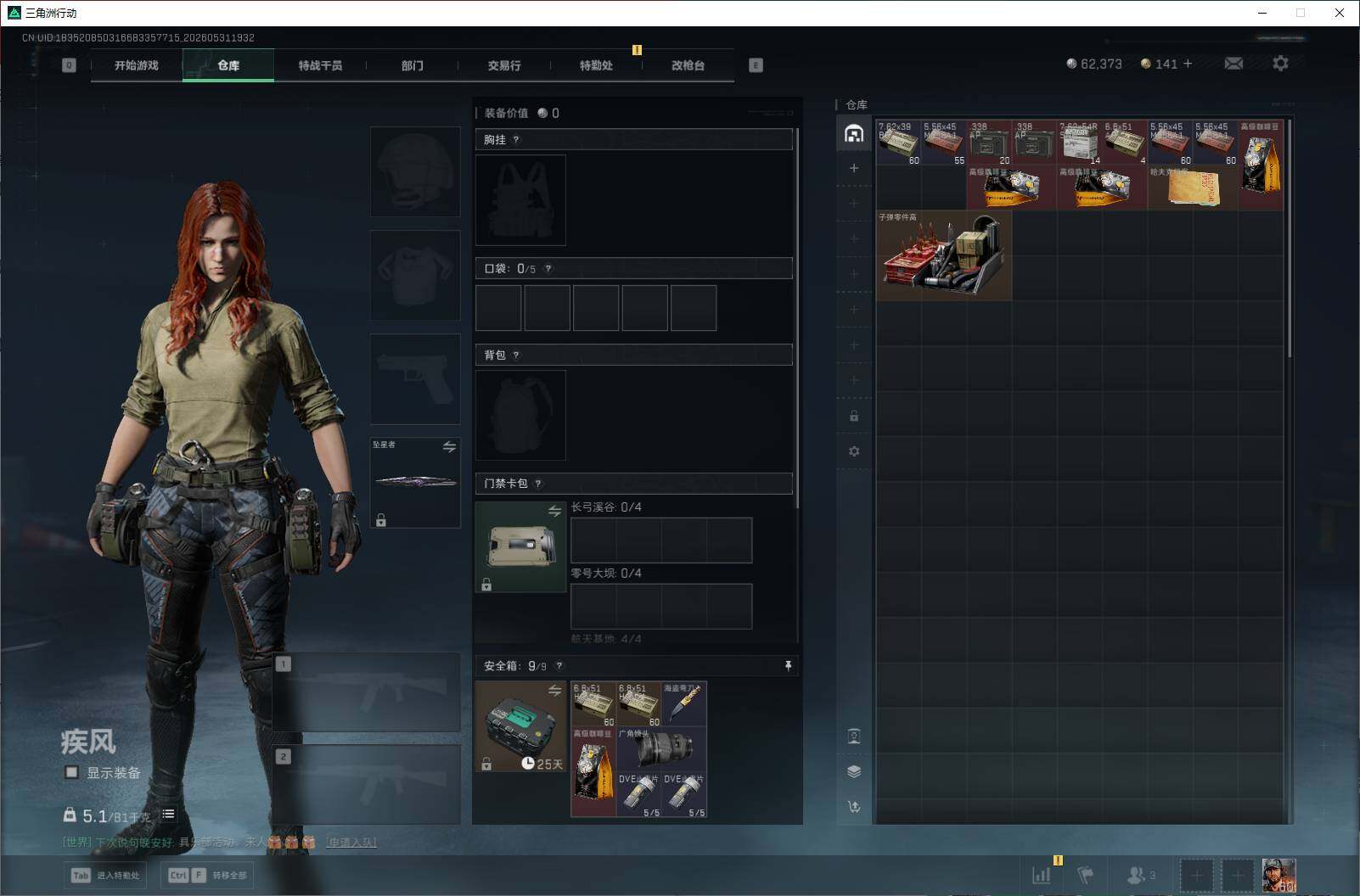The image size is (1360, 896).
Task: Click the safe box container image
Action: click(x=520, y=726)
